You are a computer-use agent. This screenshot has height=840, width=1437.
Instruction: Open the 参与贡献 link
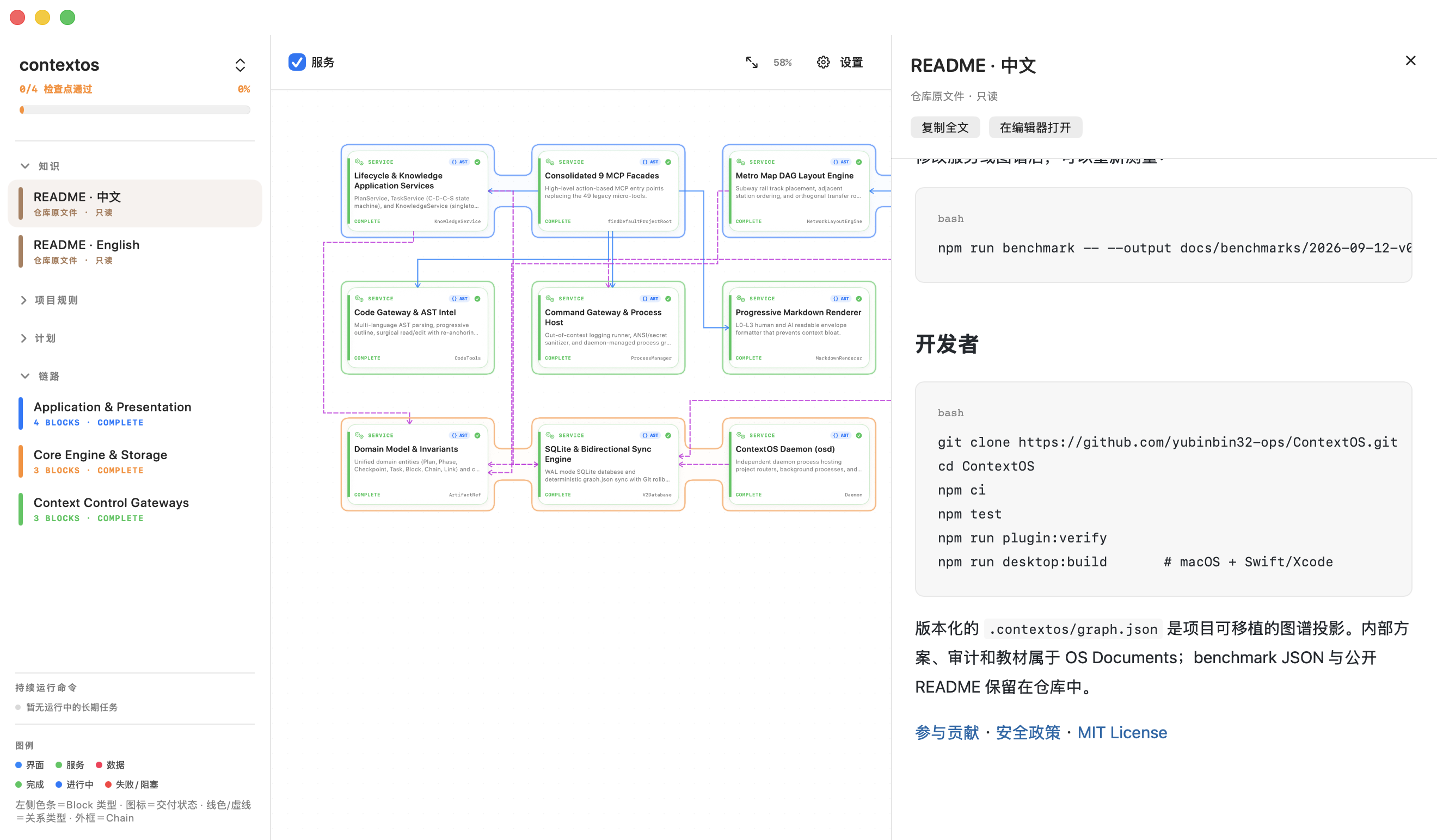click(947, 732)
